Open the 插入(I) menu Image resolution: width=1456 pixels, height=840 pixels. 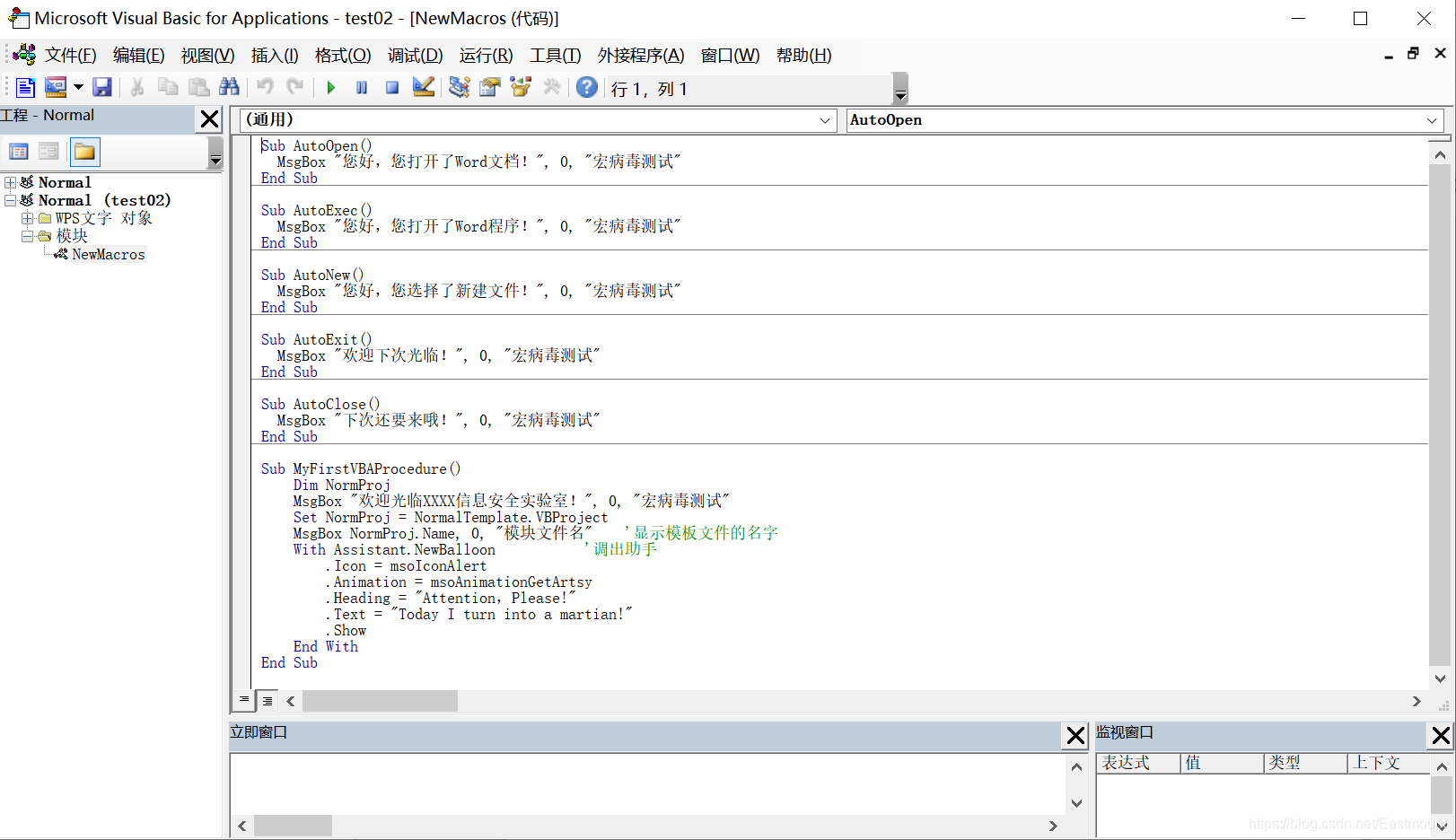[275, 56]
